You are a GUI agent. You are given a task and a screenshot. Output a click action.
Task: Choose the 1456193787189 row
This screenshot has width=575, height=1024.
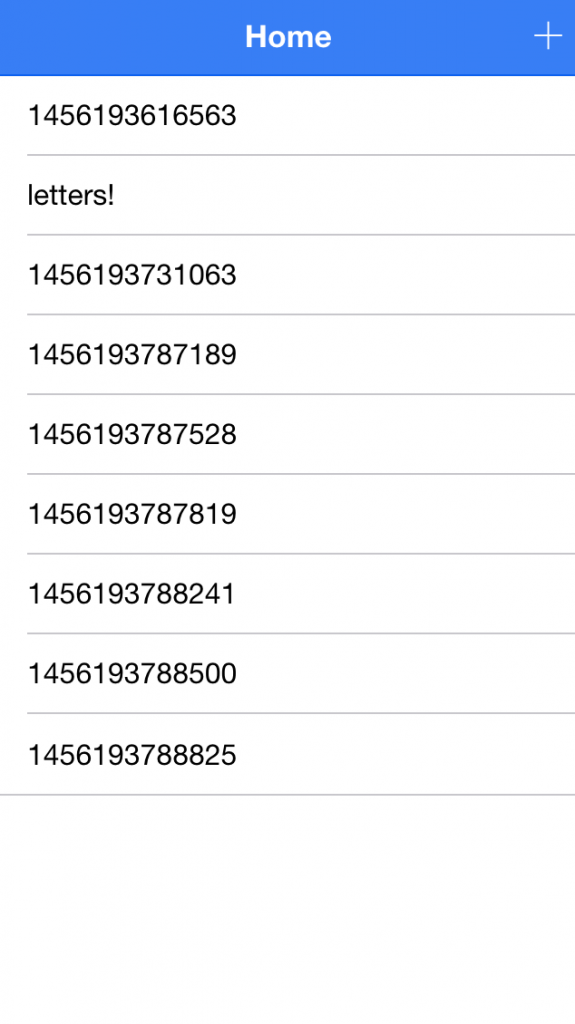coord(288,355)
